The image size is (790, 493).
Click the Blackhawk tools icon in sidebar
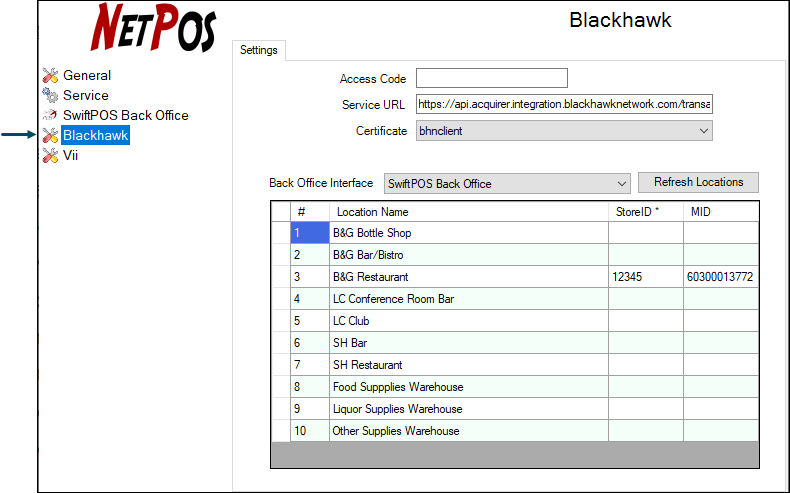(x=50, y=135)
